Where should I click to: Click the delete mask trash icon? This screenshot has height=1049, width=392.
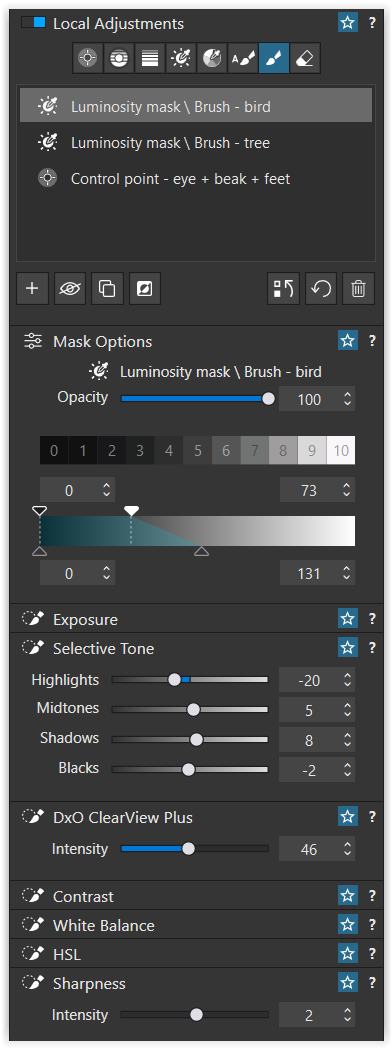359,288
